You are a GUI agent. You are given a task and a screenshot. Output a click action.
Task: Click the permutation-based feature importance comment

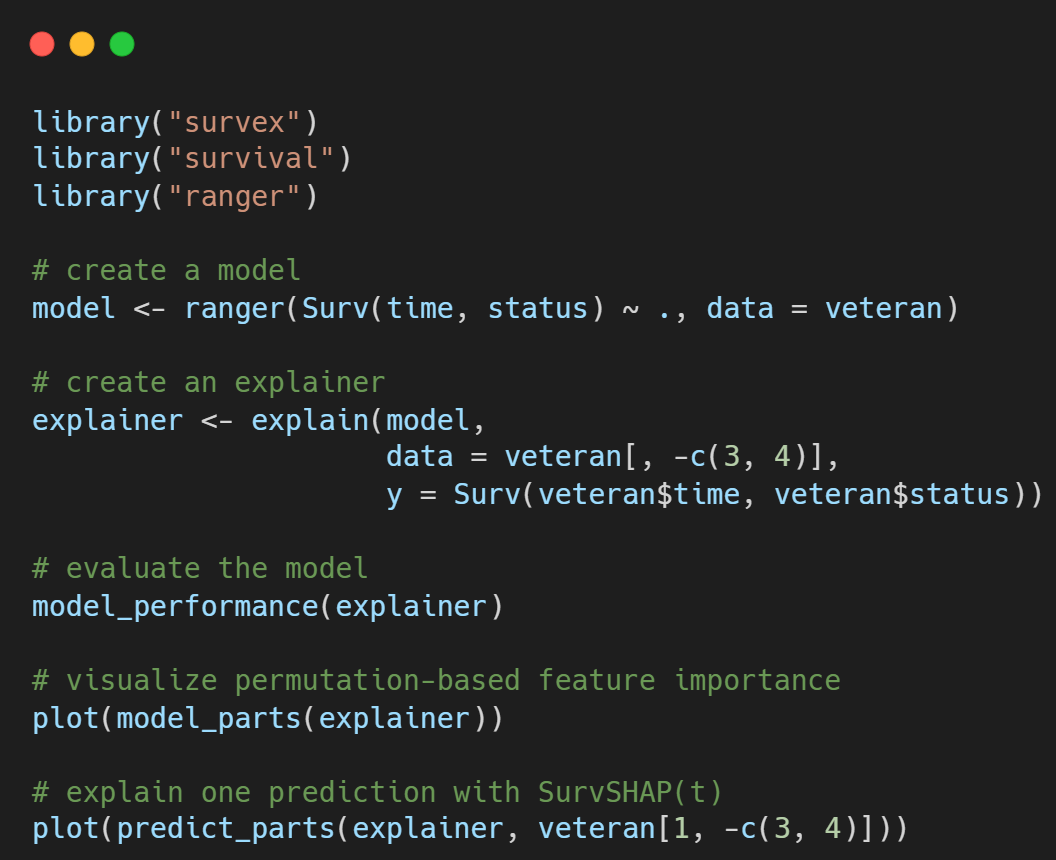point(436,680)
